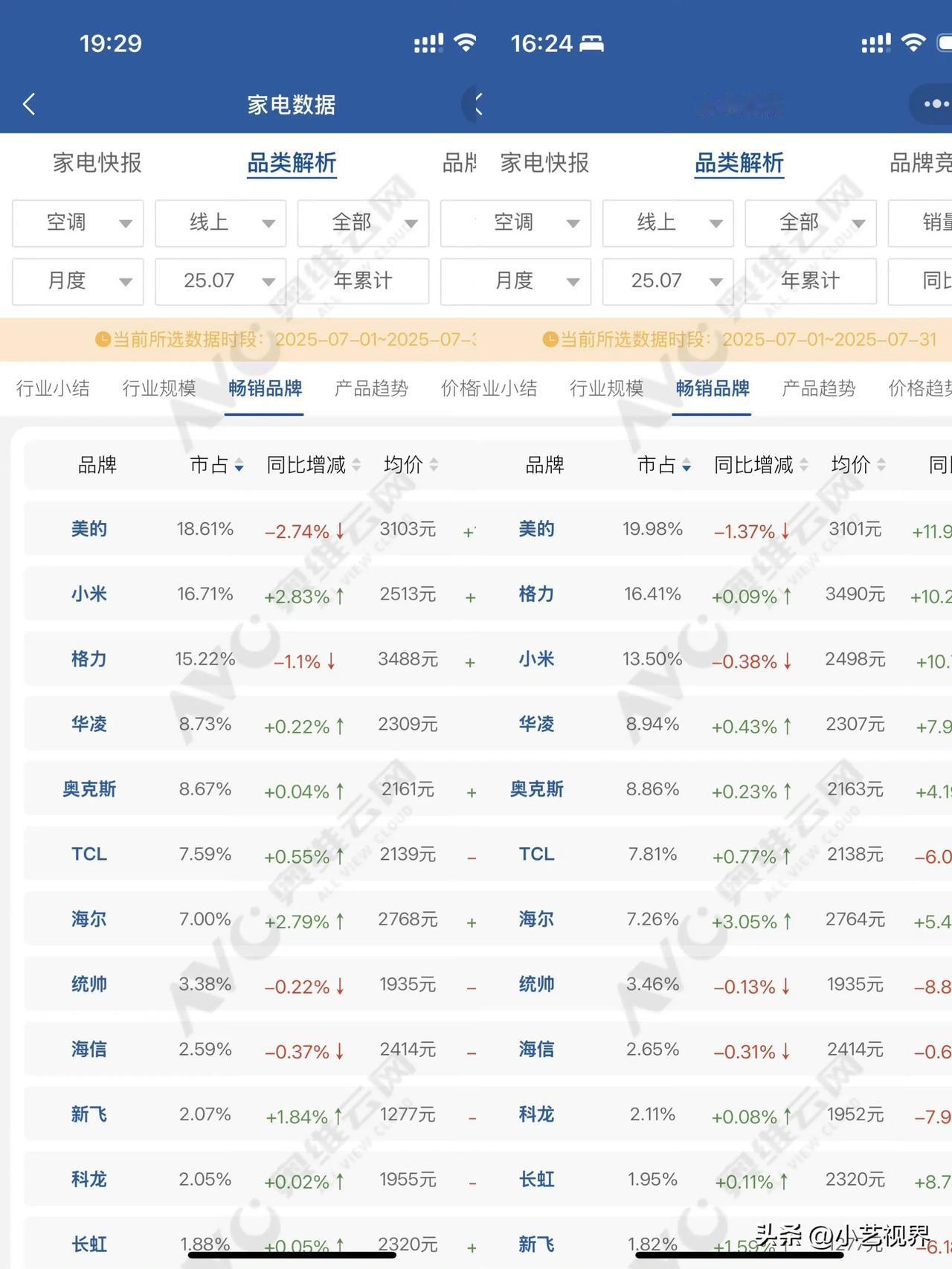The width and height of the screenshot is (952, 1269).
Task: Select 畅销品牌 sub-tab in left screenshot
Action: coord(266,388)
